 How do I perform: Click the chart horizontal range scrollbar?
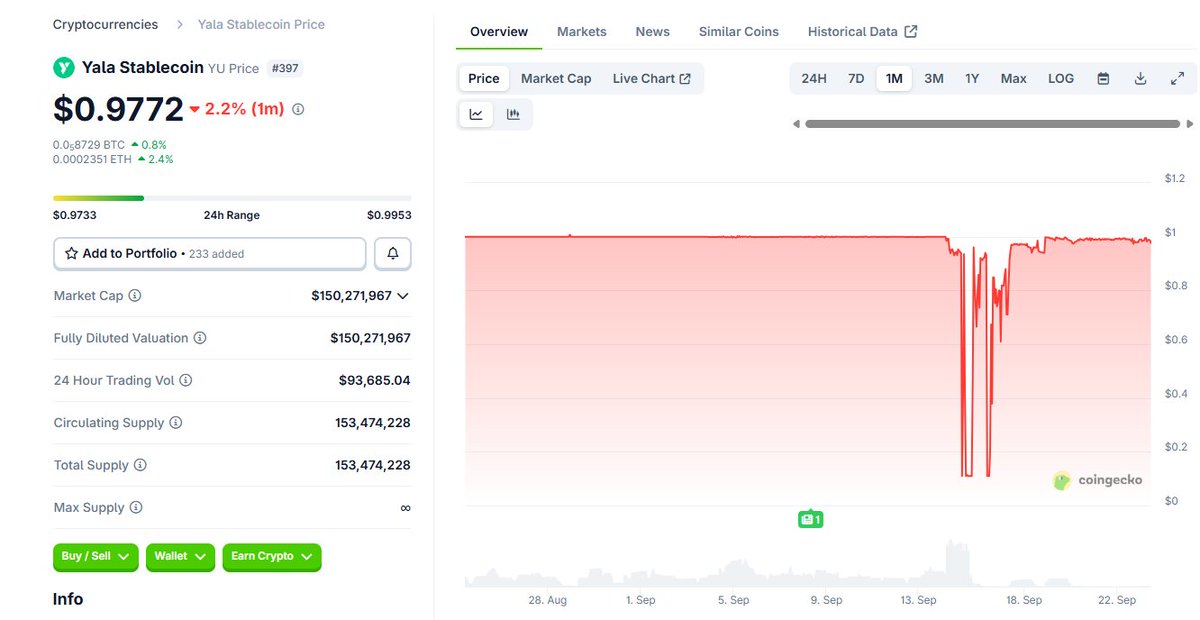(992, 124)
